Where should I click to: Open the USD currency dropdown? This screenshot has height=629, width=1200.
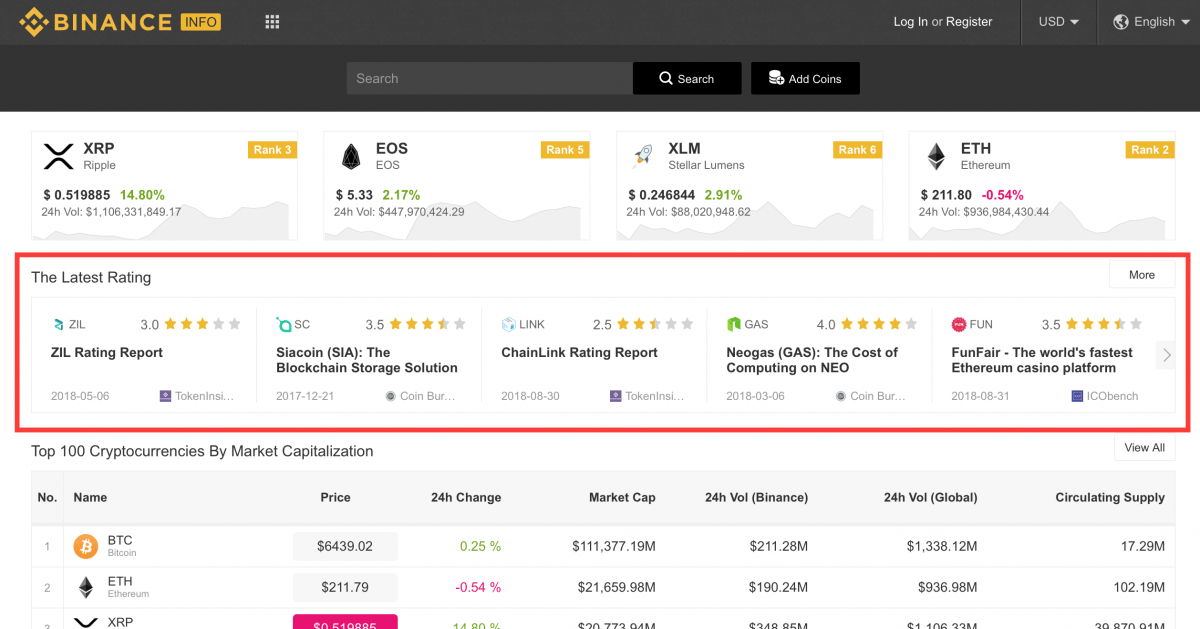pyautogui.click(x=1058, y=22)
